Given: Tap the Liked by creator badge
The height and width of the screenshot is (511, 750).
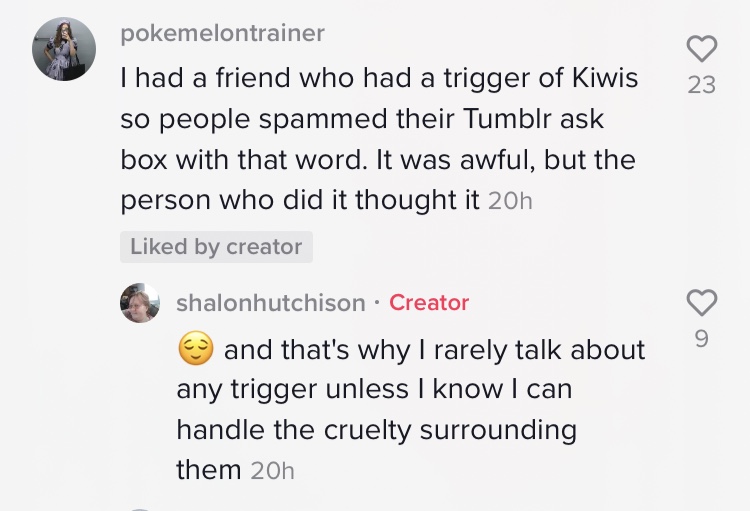Looking at the screenshot, I should click(x=216, y=247).
